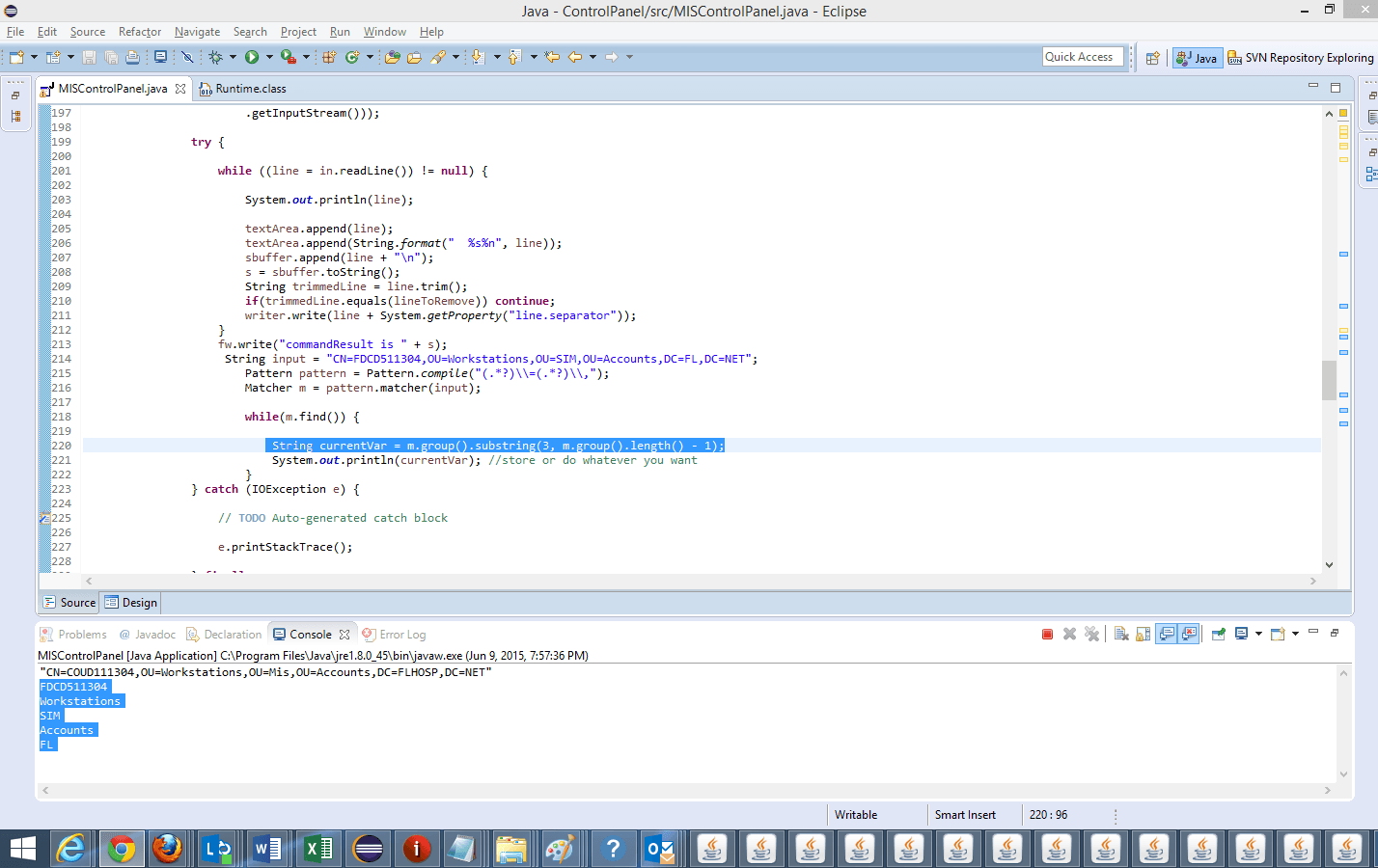This screenshot has height=868, width=1378.
Task: Click the Forward navigation arrow
Action: point(611,57)
